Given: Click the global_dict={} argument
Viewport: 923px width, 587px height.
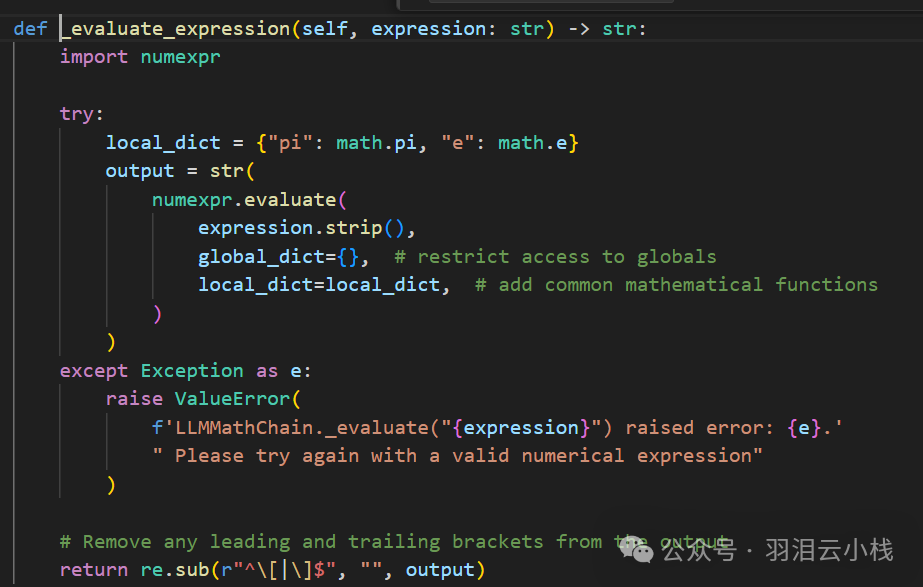Looking at the screenshot, I should (x=278, y=257).
